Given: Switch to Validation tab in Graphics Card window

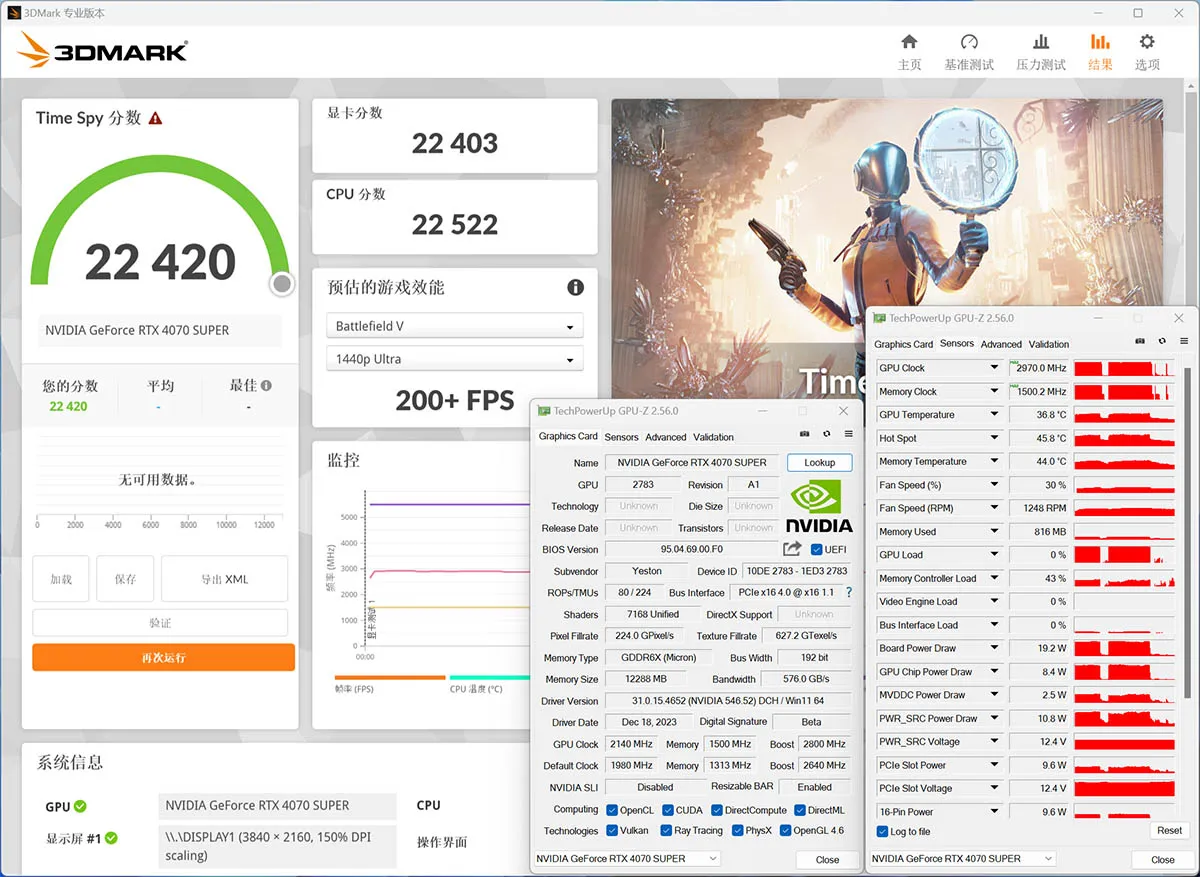Looking at the screenshot, I should coord(713,437).
